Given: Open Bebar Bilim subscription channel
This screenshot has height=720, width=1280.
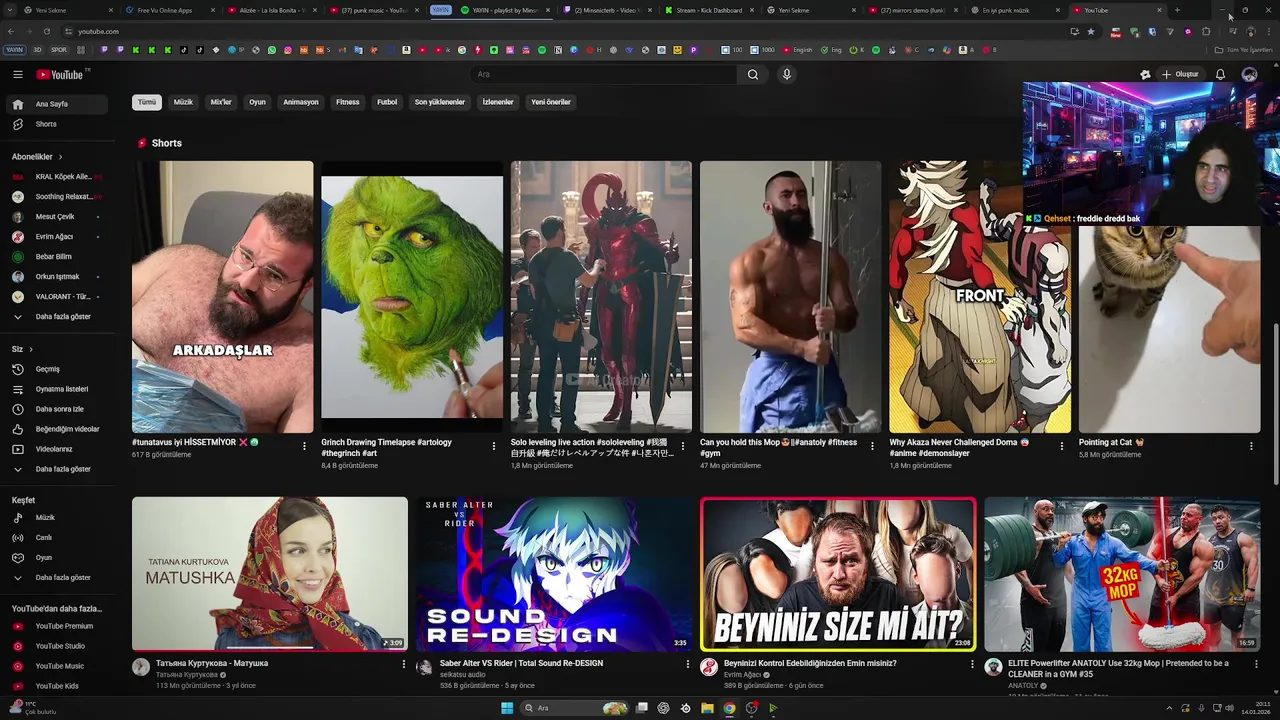Looking at the screenshot, I should 56,257.
